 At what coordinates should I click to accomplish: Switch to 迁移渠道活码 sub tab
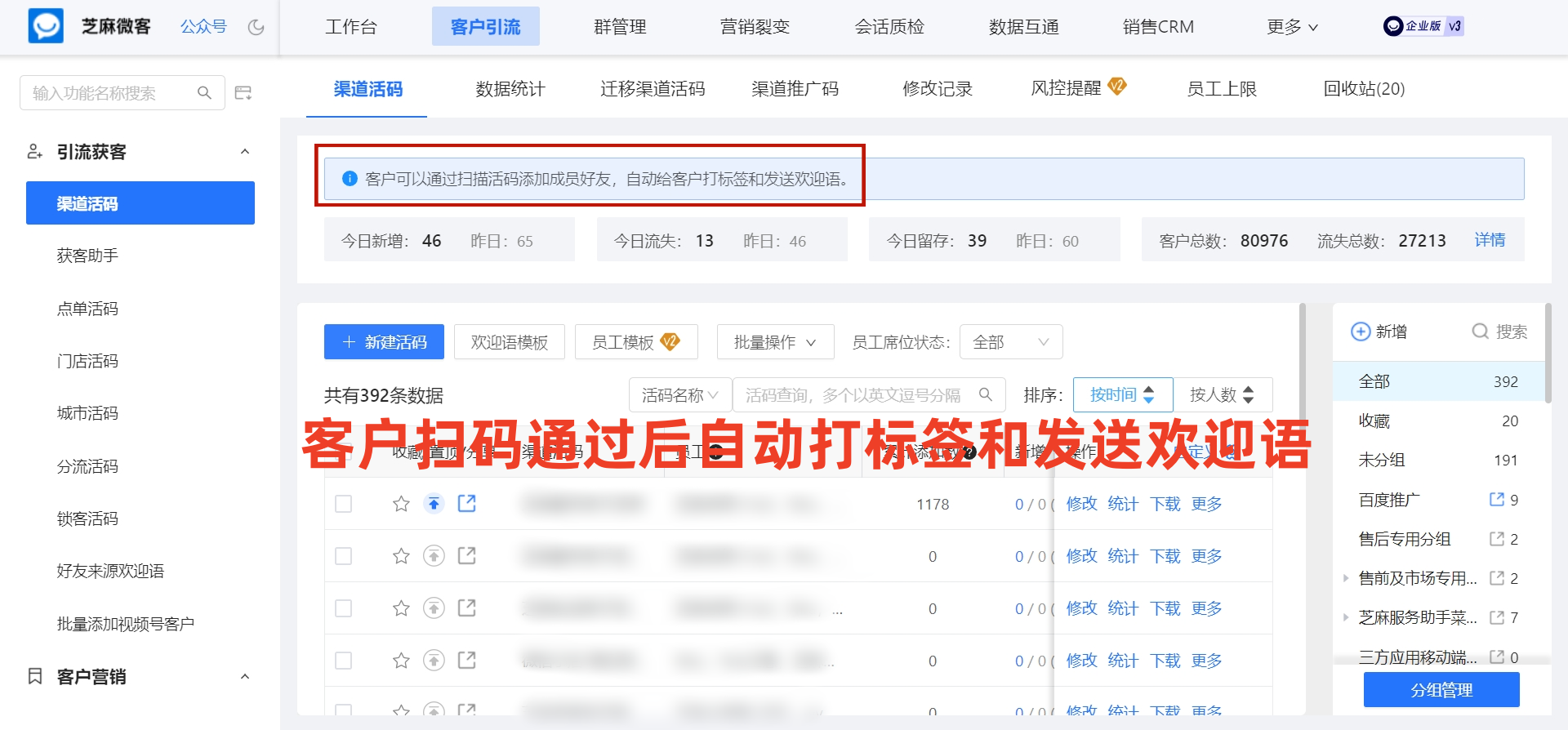(x=653, y=89)
